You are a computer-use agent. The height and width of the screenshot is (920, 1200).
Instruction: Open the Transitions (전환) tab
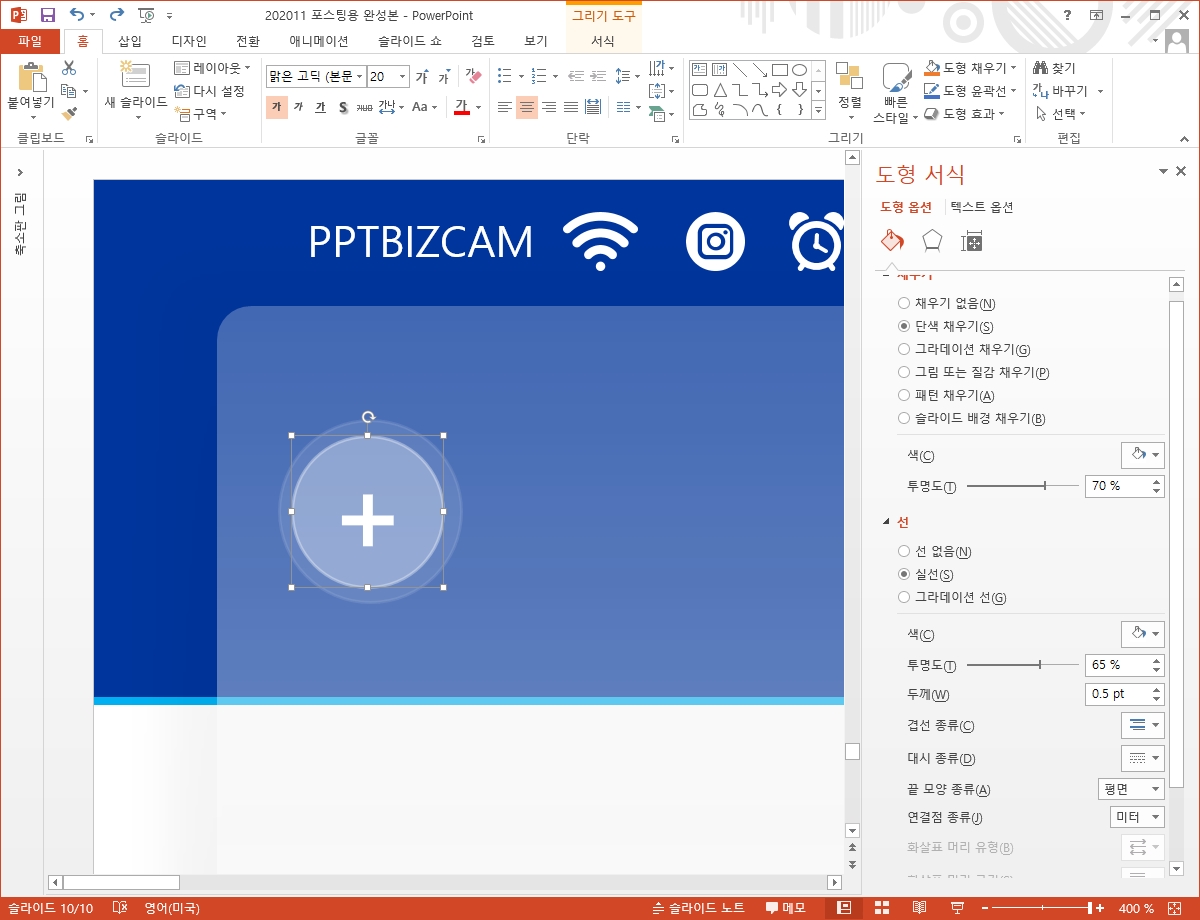click(x=247, y=41)
